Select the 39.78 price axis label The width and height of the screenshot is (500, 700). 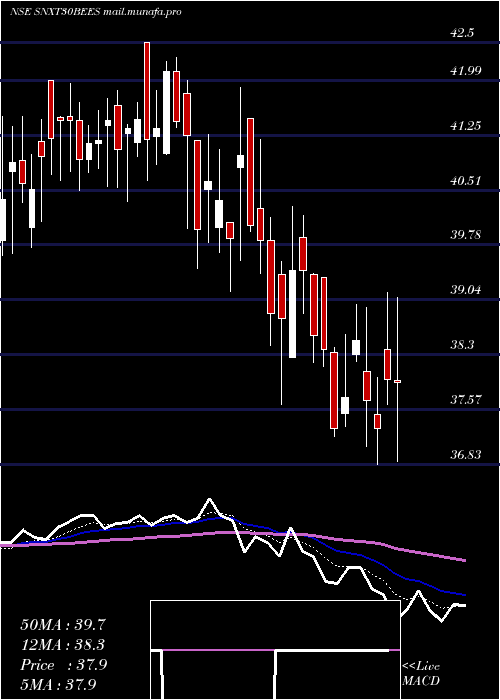coord(466,235)
